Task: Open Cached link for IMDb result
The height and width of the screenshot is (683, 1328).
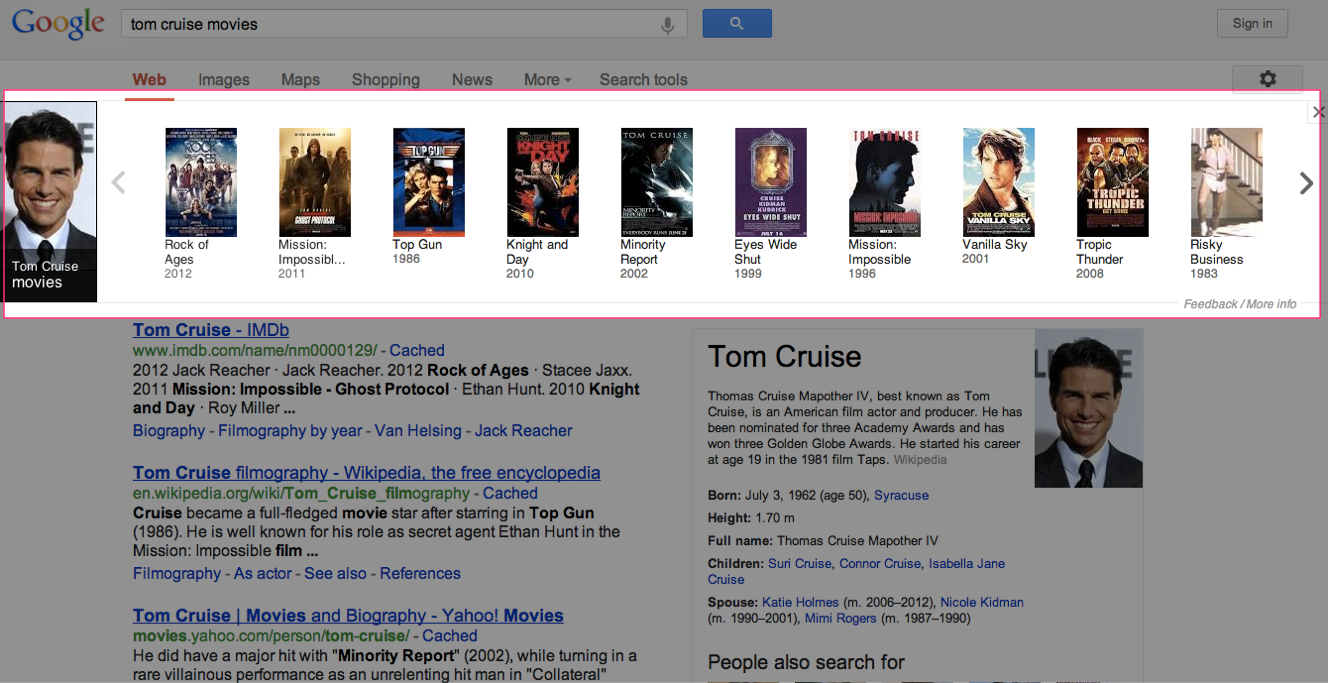Action: click(x=417, y=351)
